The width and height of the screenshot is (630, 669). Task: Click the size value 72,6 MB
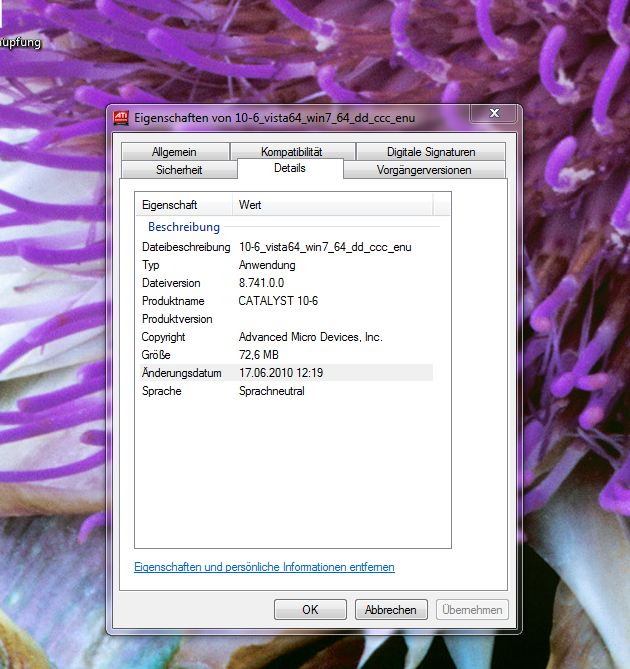[x=259, y=355]
